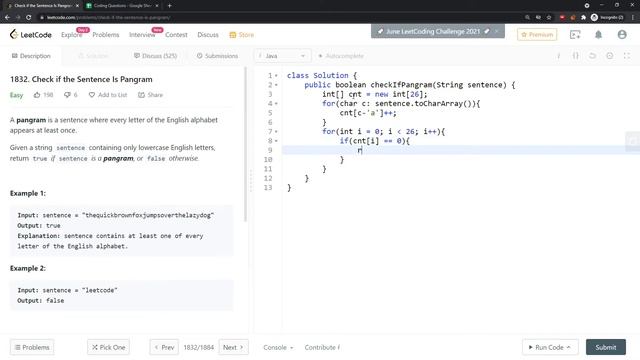
Task: Collapse the fold arrow on line 7
Action: coord(276,131)
